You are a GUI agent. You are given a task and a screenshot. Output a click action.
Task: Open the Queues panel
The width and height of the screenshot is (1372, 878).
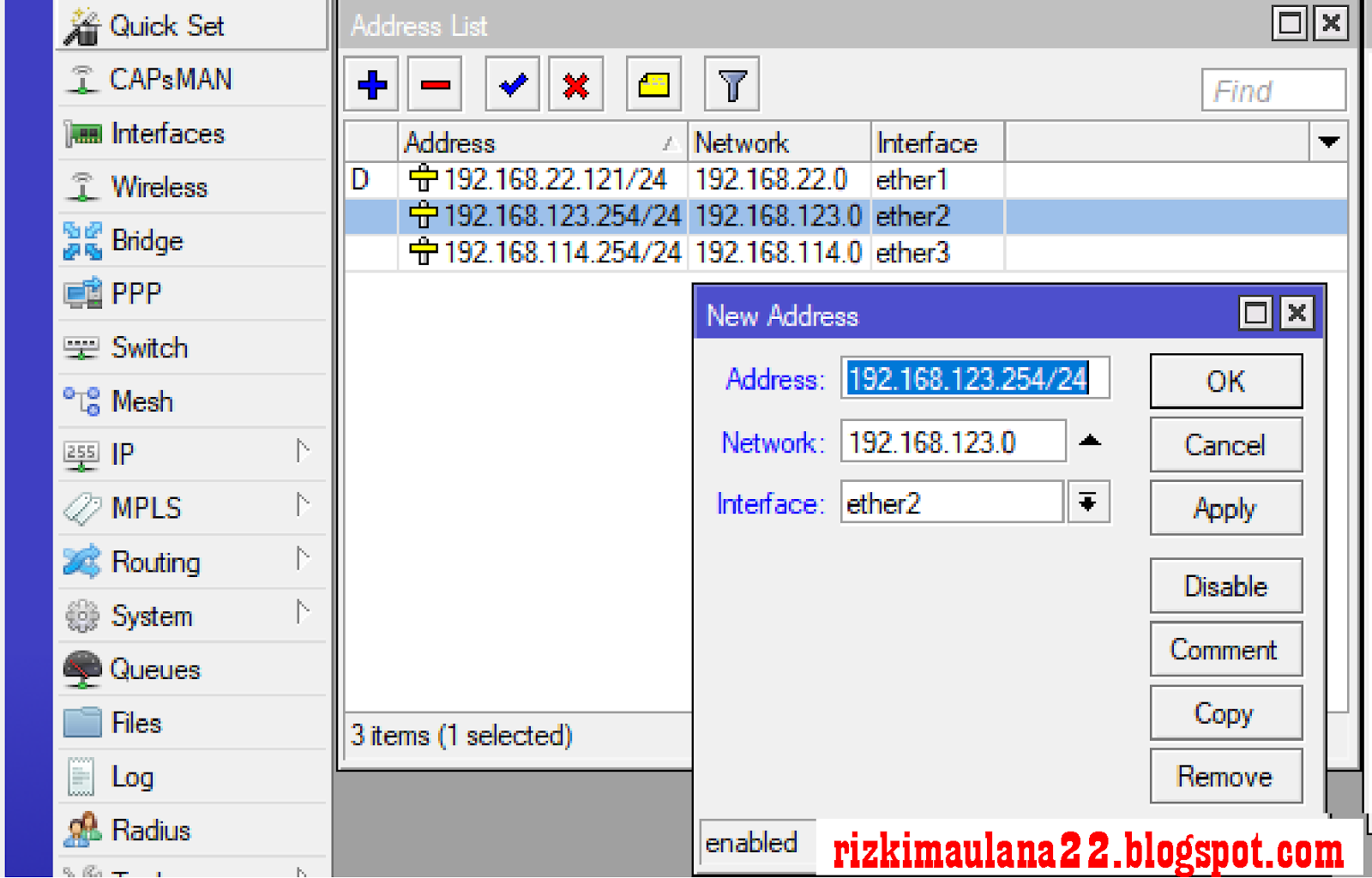click(156, 670)
